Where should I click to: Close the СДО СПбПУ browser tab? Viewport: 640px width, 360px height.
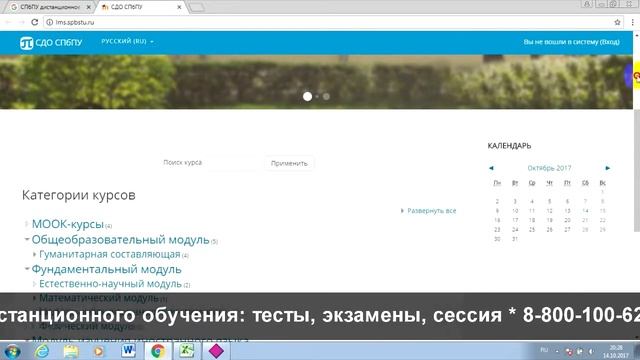click(x=179, y=7)
